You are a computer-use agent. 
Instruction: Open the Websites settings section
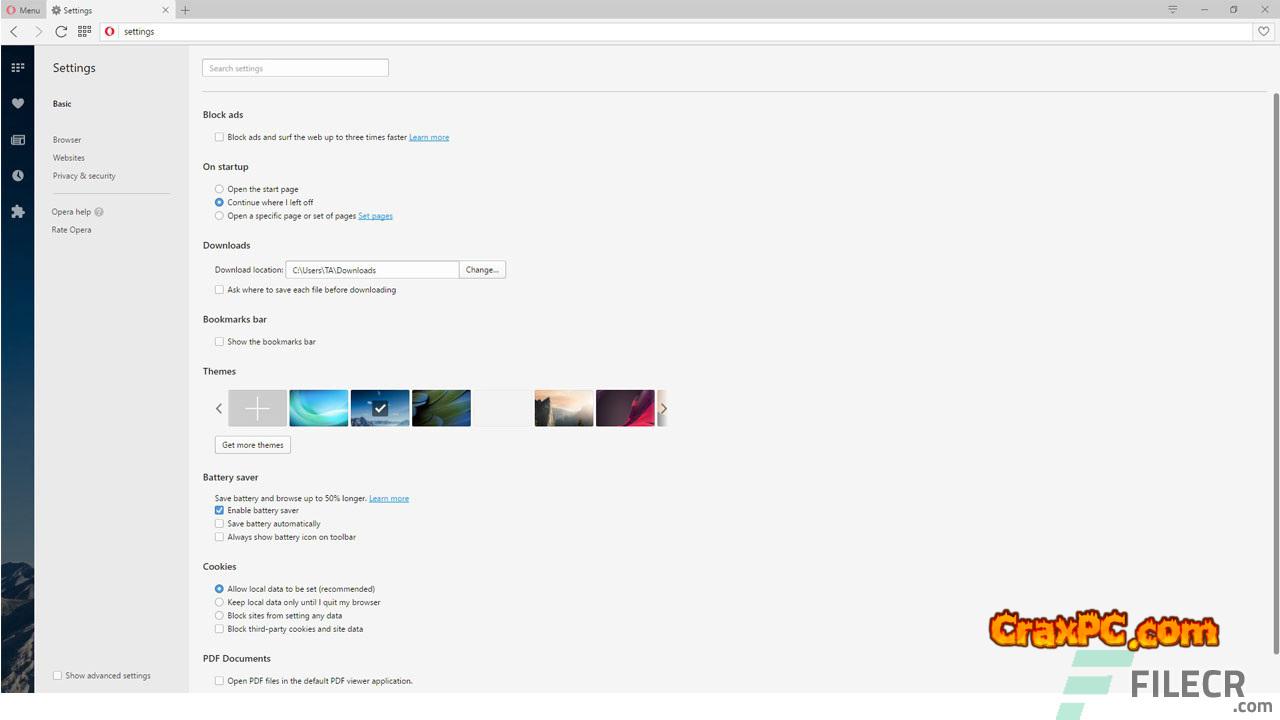click(x=69, y=158)
